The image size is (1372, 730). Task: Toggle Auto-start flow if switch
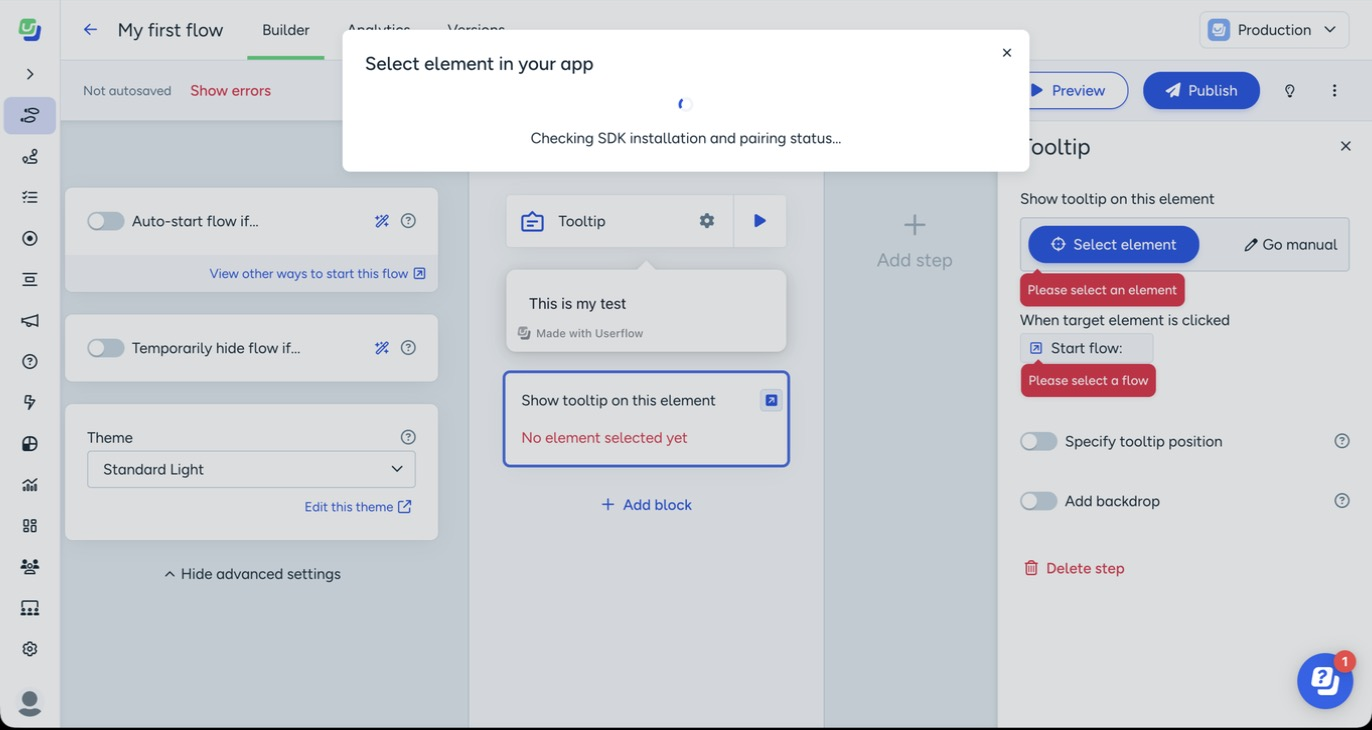pos(105,221)
